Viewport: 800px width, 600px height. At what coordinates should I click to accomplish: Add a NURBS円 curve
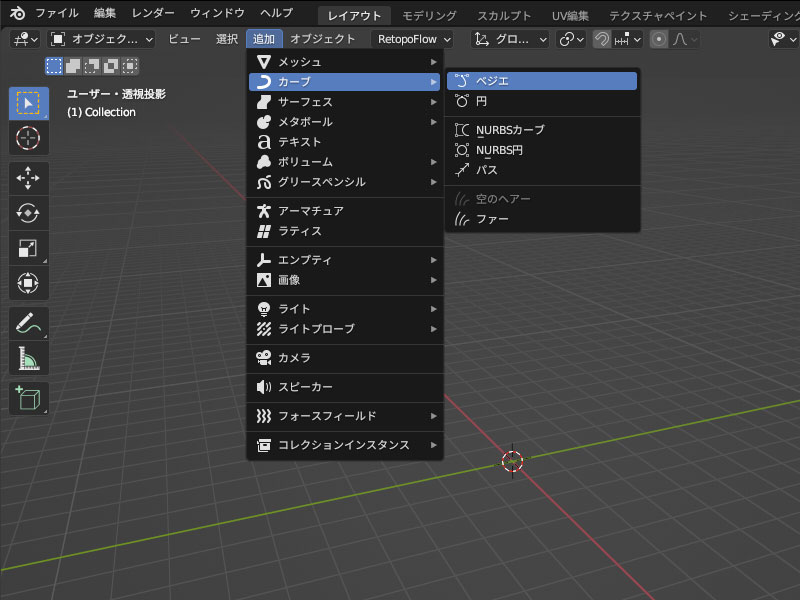click(542, 150)
